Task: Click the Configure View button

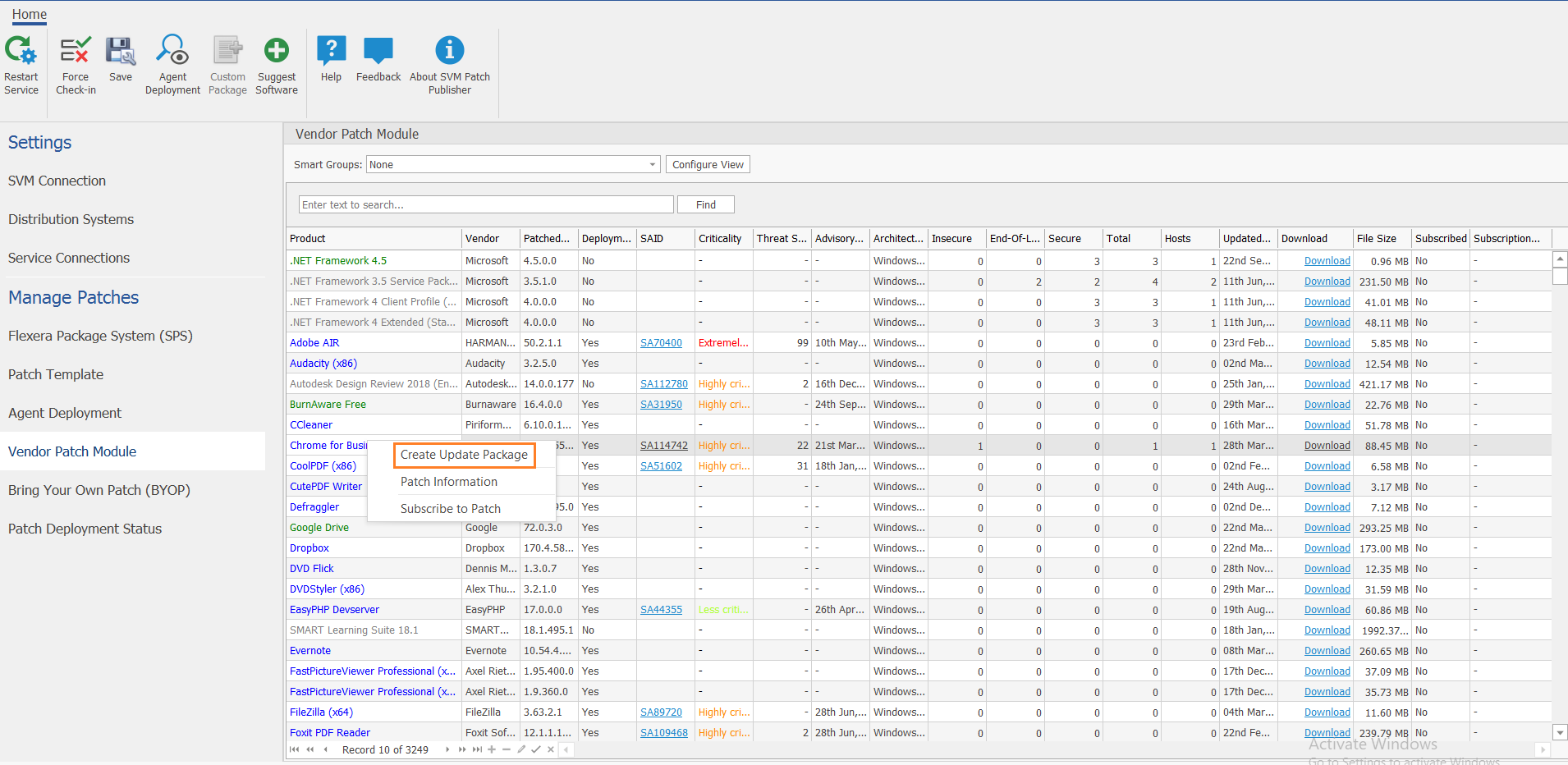Action: 708,164
